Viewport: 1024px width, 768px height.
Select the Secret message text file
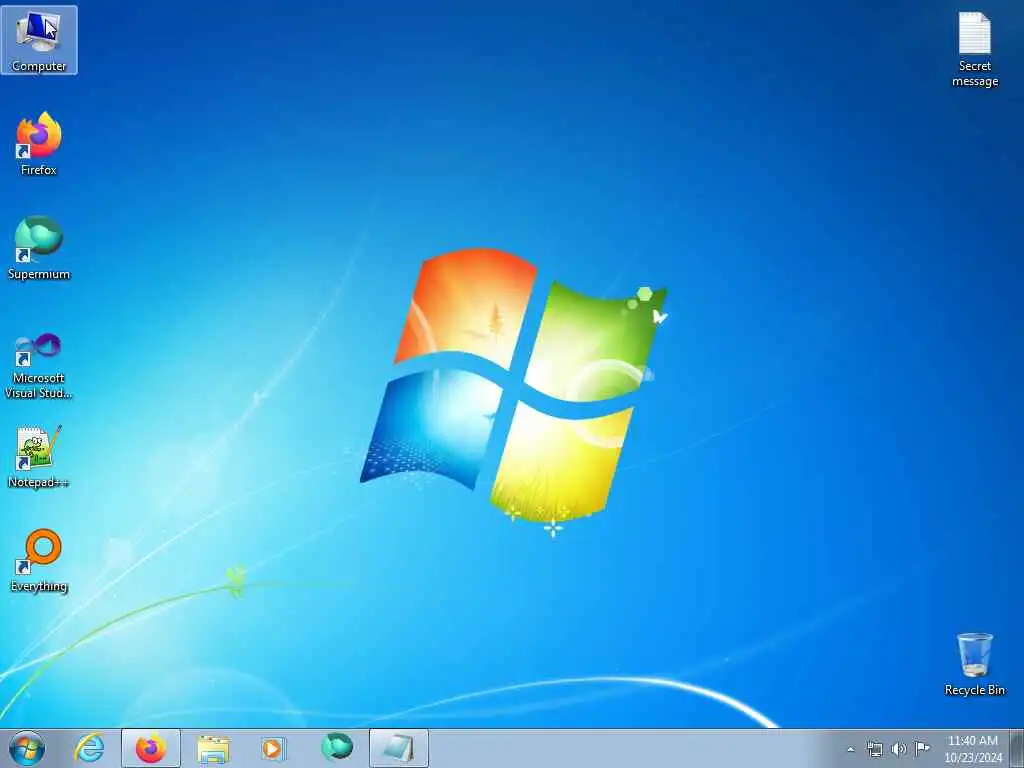pos(974,50)
